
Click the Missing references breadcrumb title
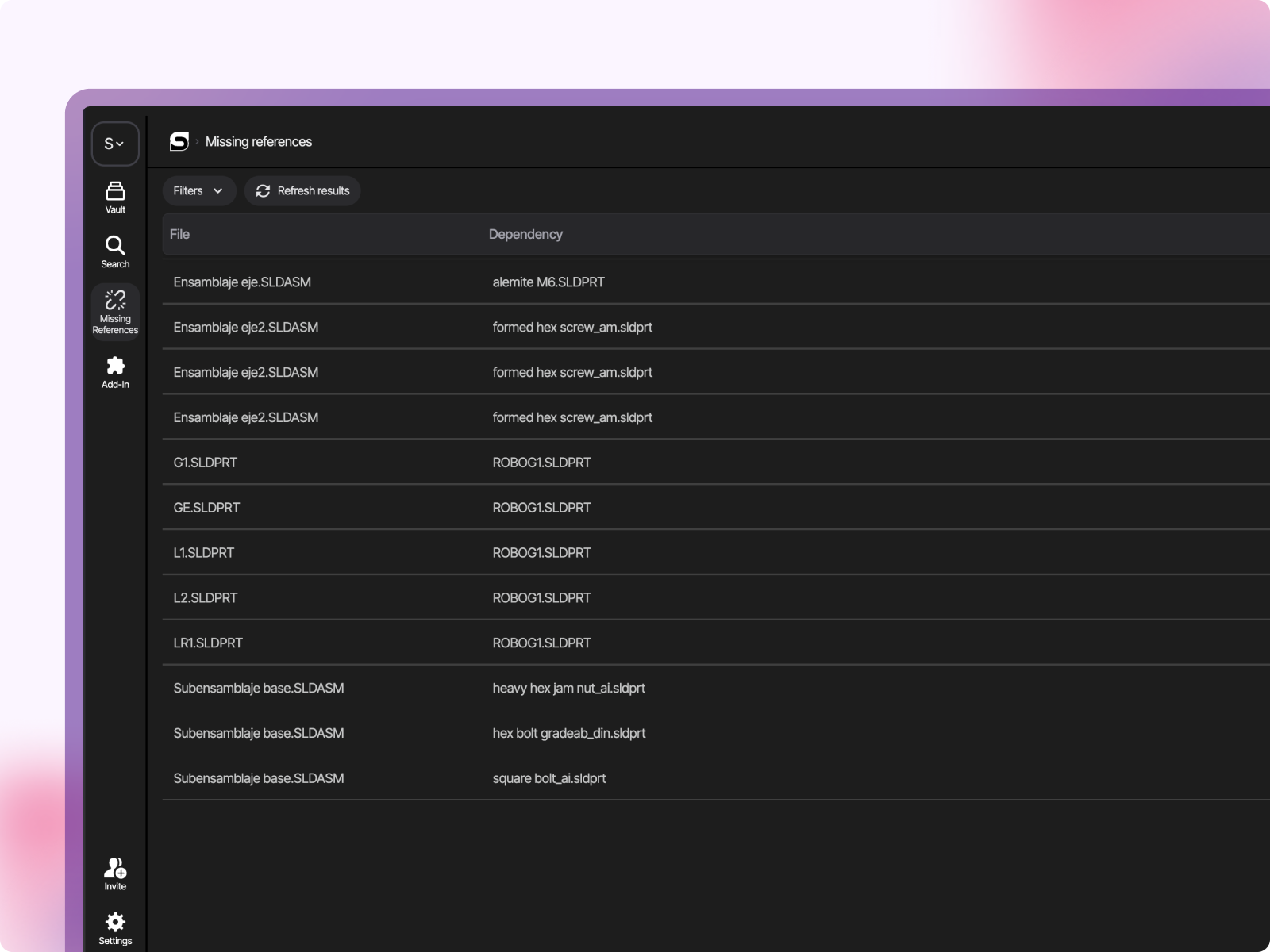pos(259,141)
